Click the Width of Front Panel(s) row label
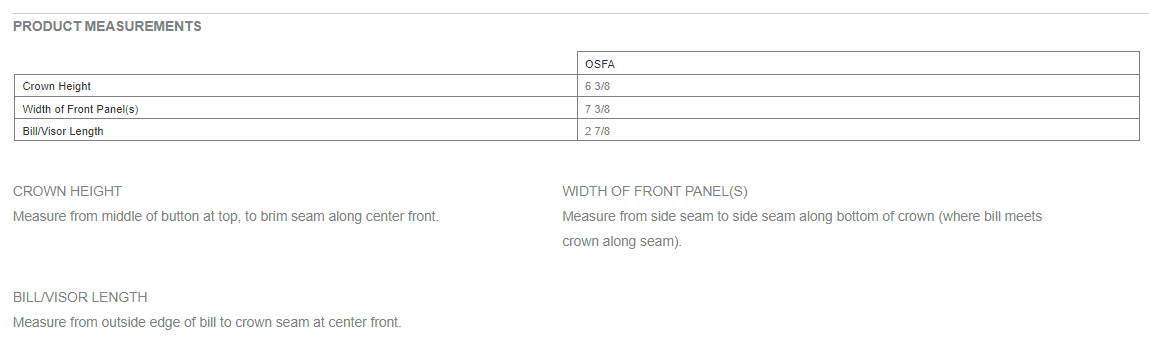This screenshot has width=1149, height=363. [81, 109]
